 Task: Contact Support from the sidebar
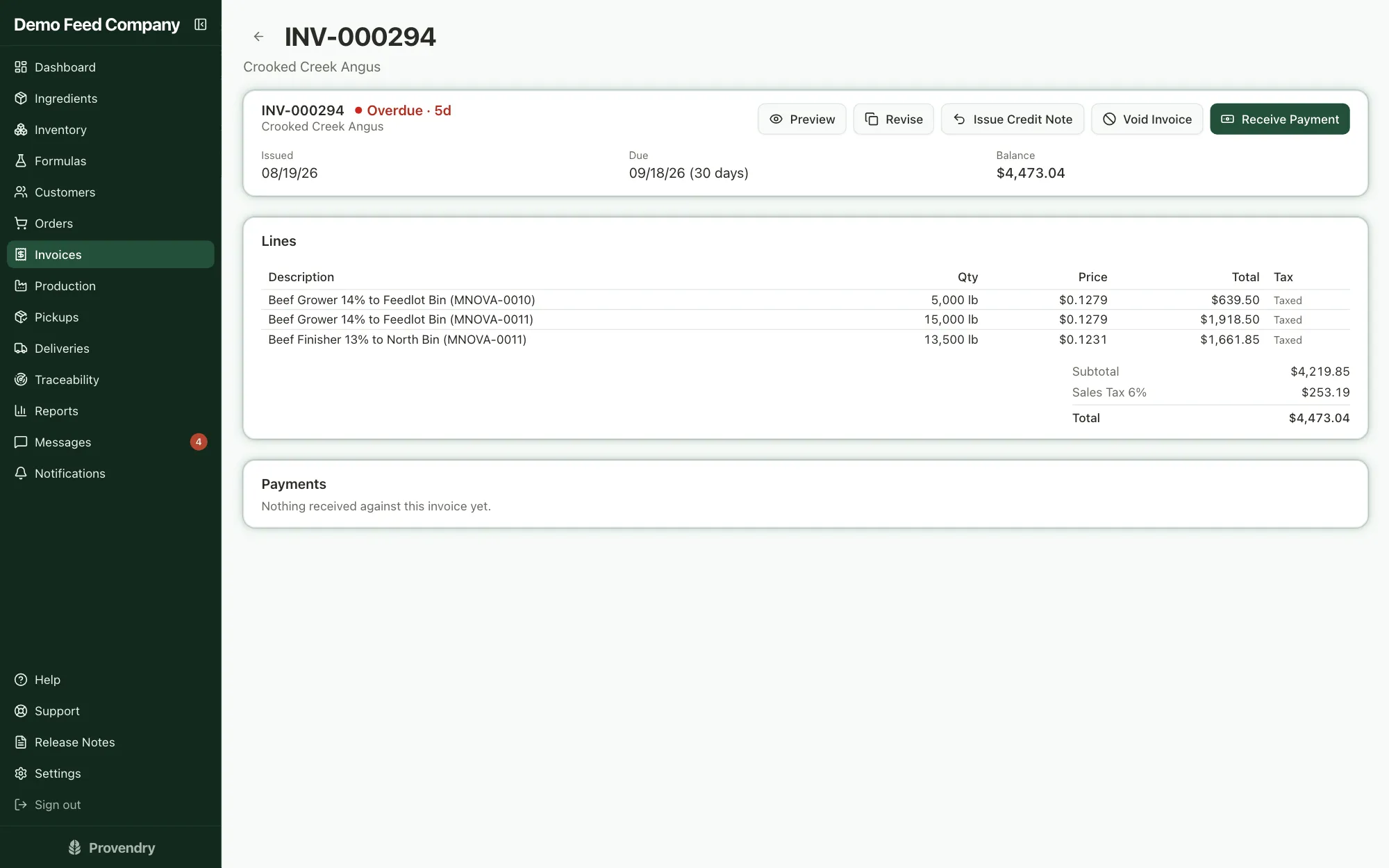(110, 711)
